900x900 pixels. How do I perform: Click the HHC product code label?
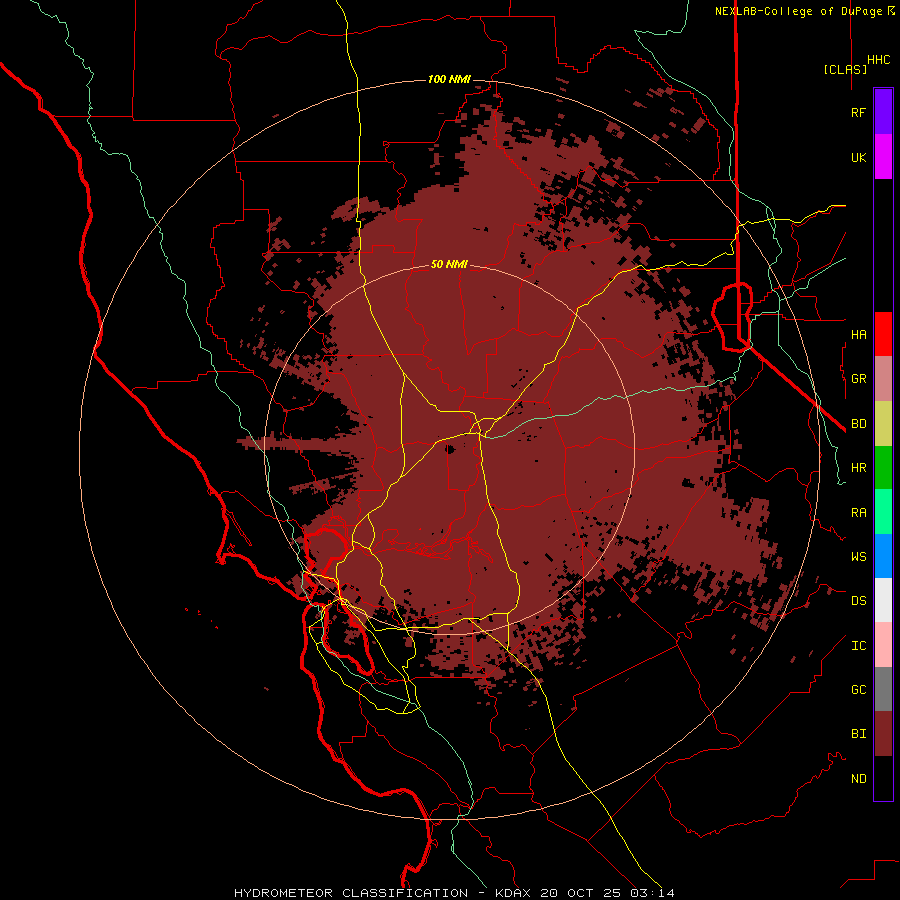click(x=878, y=60)
